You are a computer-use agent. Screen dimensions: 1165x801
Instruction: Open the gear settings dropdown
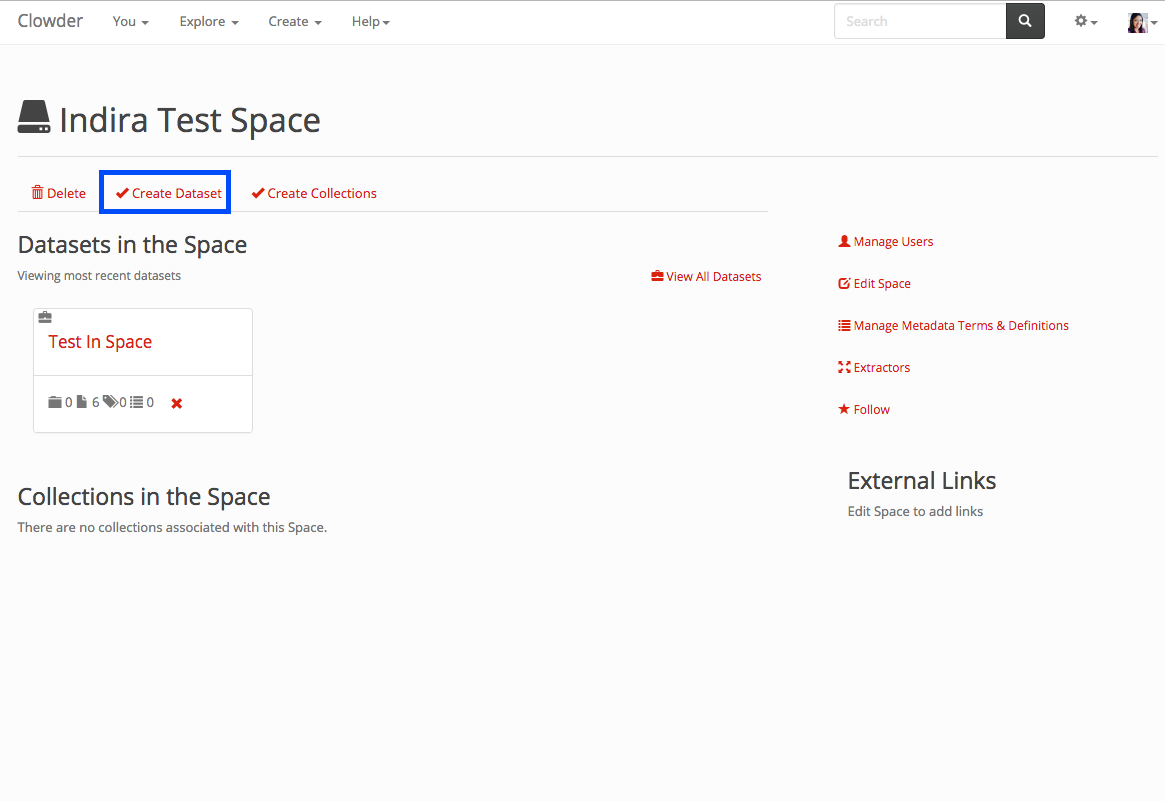1085,21
